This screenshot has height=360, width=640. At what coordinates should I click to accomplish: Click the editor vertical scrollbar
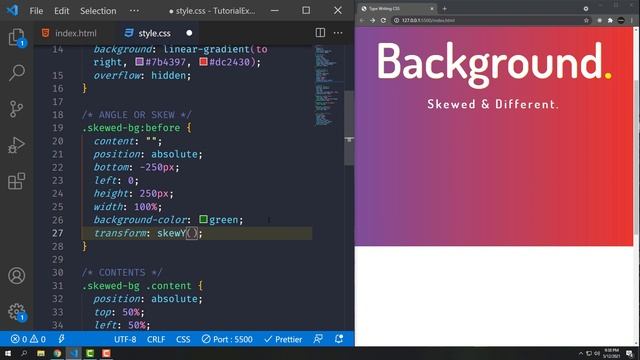tap(349, 127)
